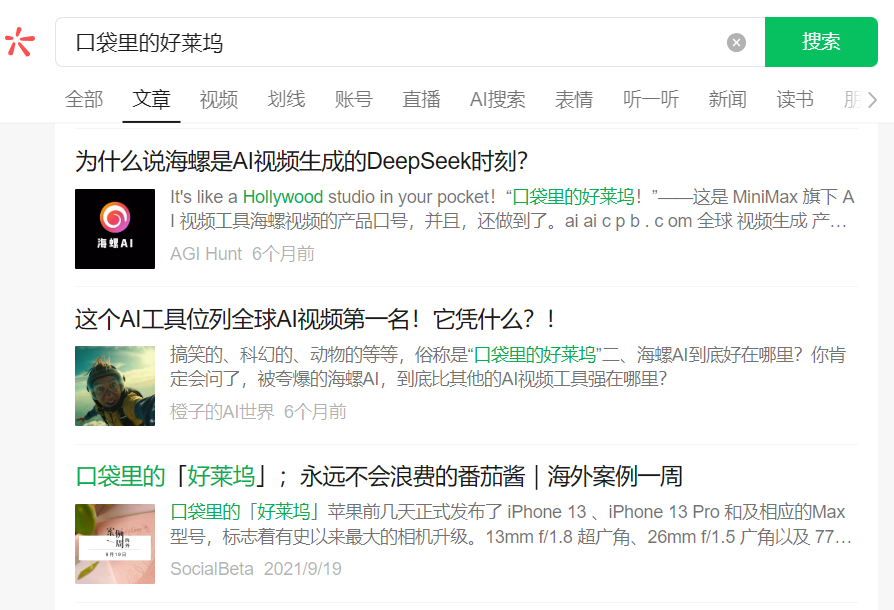Select the 听一听 tab
This screenshot has width=894, height=610.
[650, 100]
